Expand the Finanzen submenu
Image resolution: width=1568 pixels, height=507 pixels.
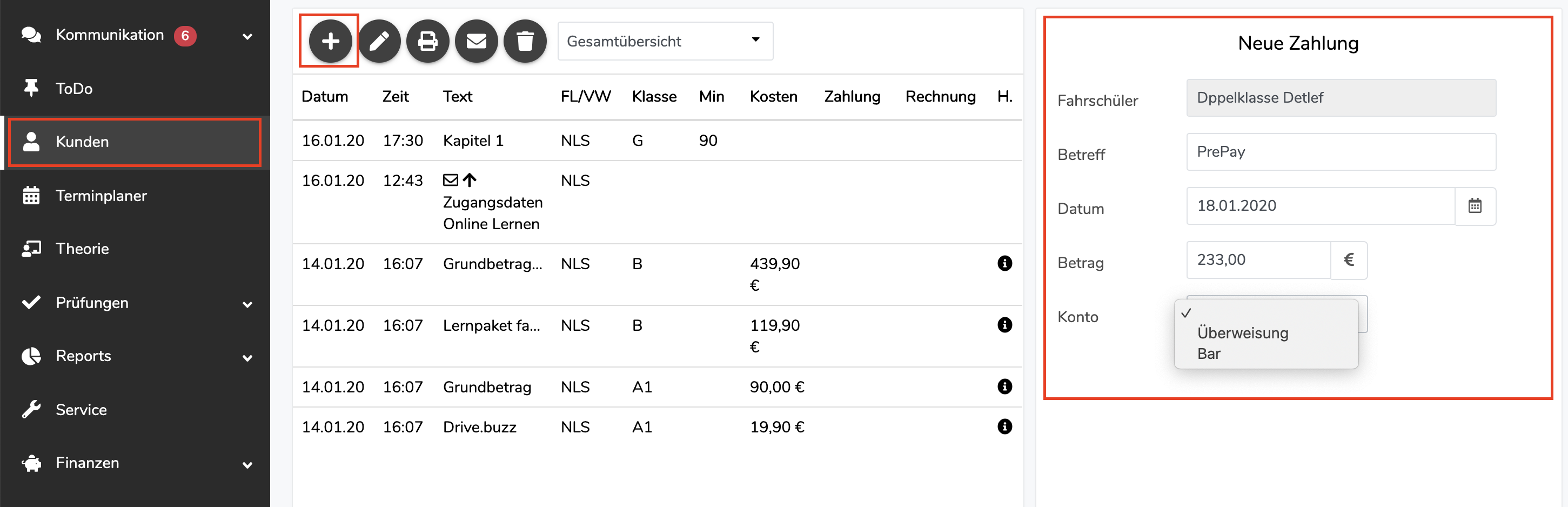pyautogui.click(x=247, y=464)
